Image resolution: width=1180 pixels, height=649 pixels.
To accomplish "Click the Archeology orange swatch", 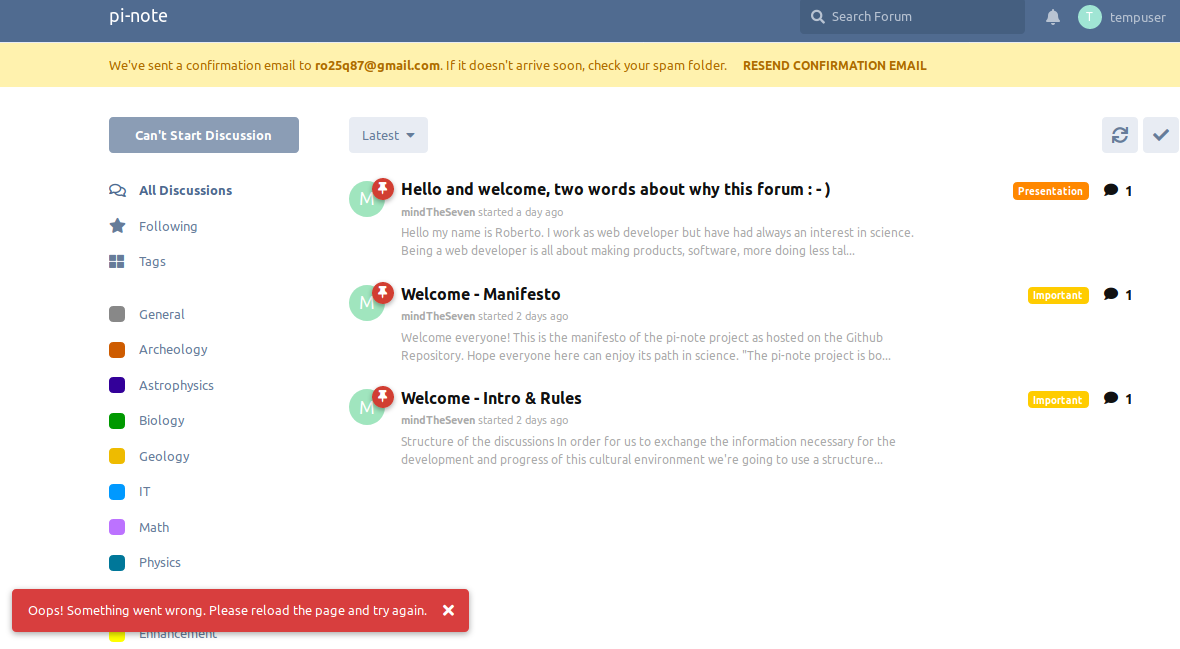I will (117, 349).
